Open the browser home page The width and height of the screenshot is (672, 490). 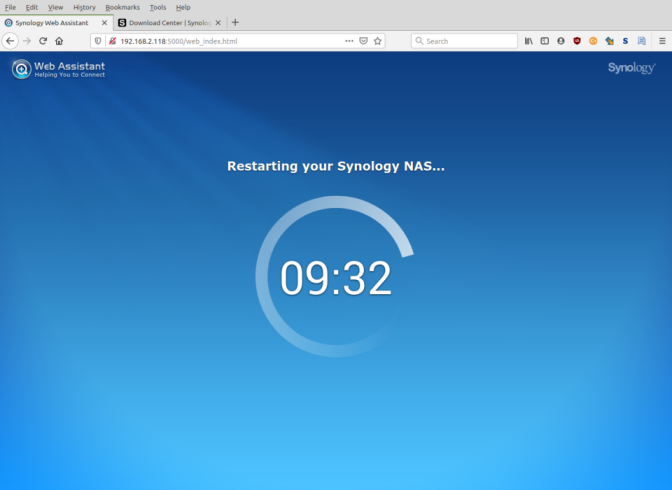(x=59, y=41)
